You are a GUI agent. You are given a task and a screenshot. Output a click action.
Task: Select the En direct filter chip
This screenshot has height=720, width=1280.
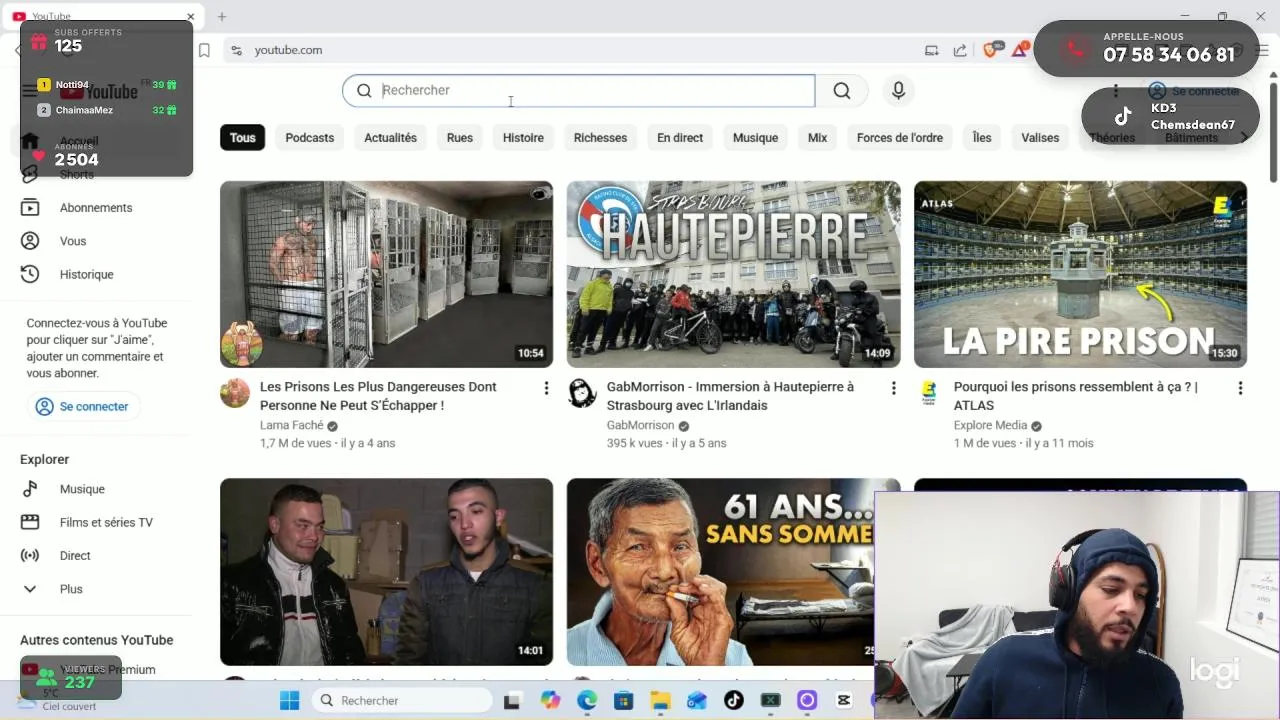680,138
